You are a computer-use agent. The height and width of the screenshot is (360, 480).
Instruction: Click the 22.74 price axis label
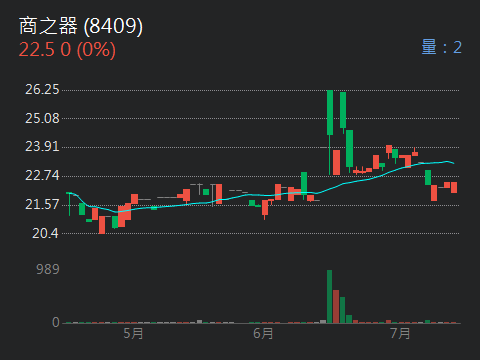42,175
